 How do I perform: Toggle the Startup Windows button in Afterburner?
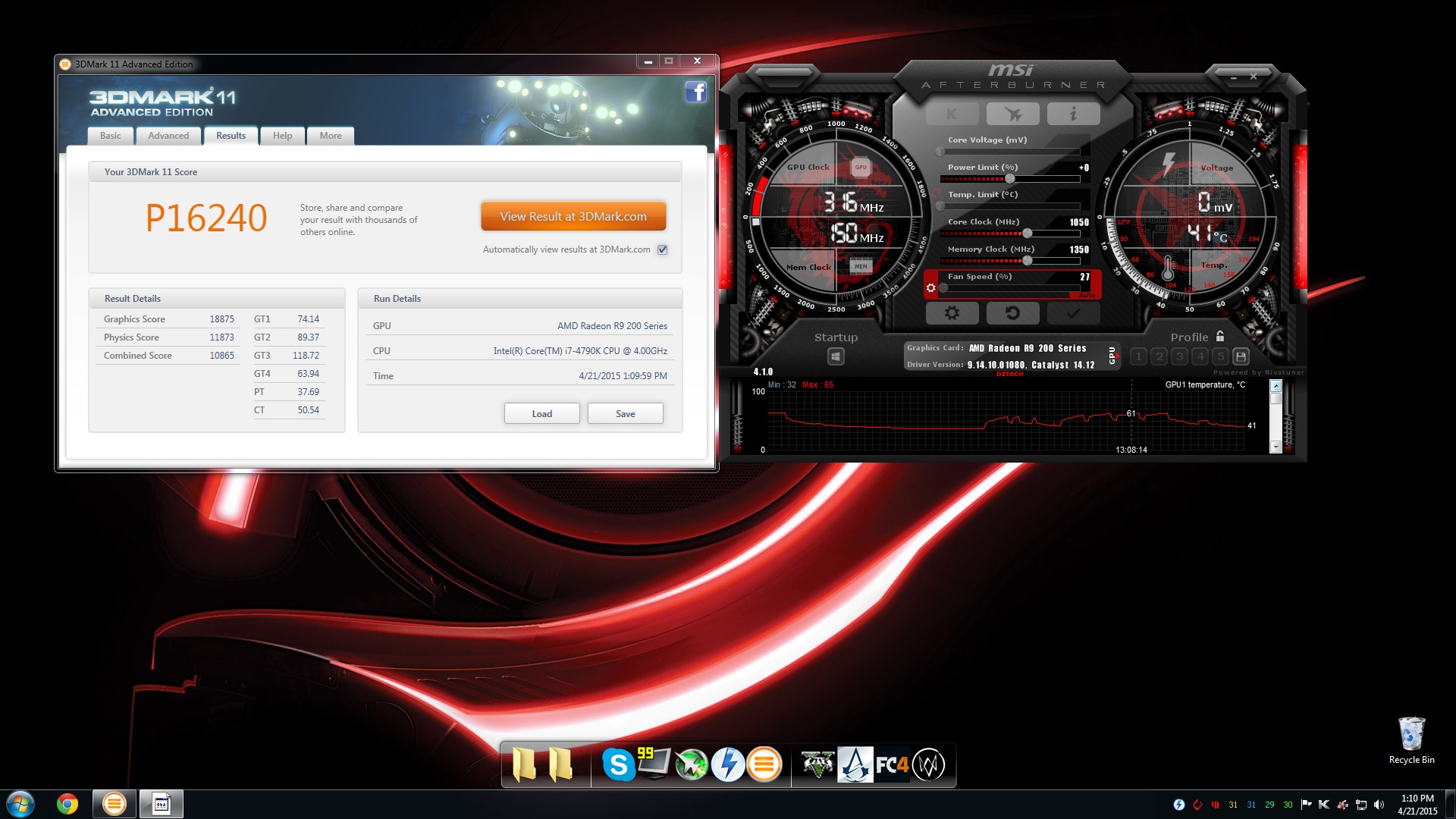coord(836,356)
